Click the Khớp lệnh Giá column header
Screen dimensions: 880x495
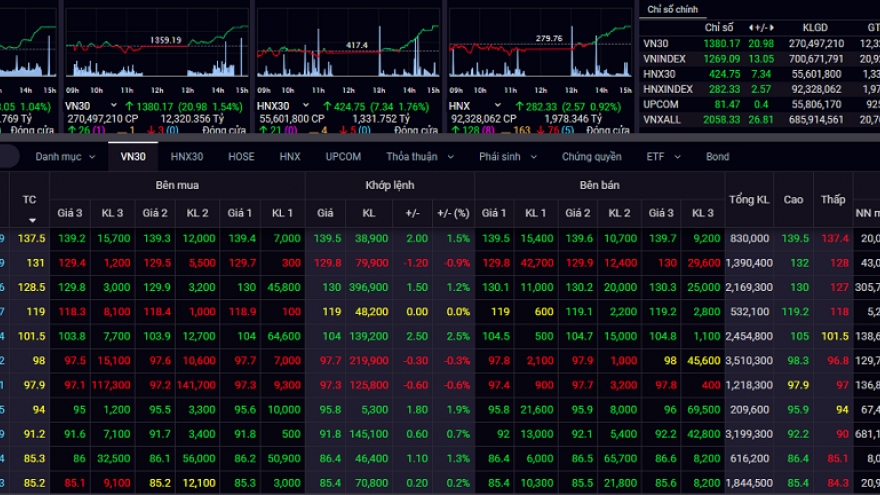click(x=325, y=213)
